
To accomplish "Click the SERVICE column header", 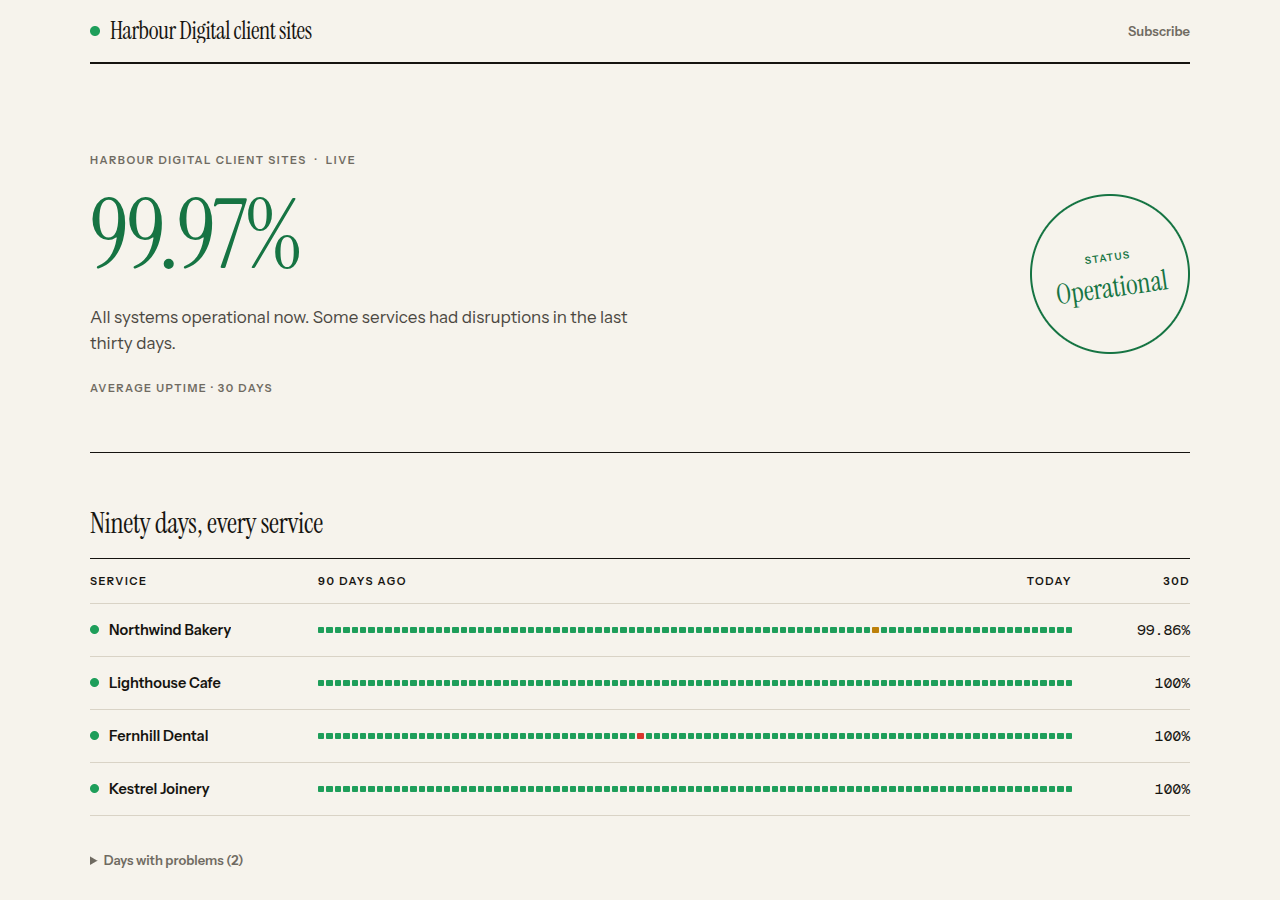I will coord(118,581).
